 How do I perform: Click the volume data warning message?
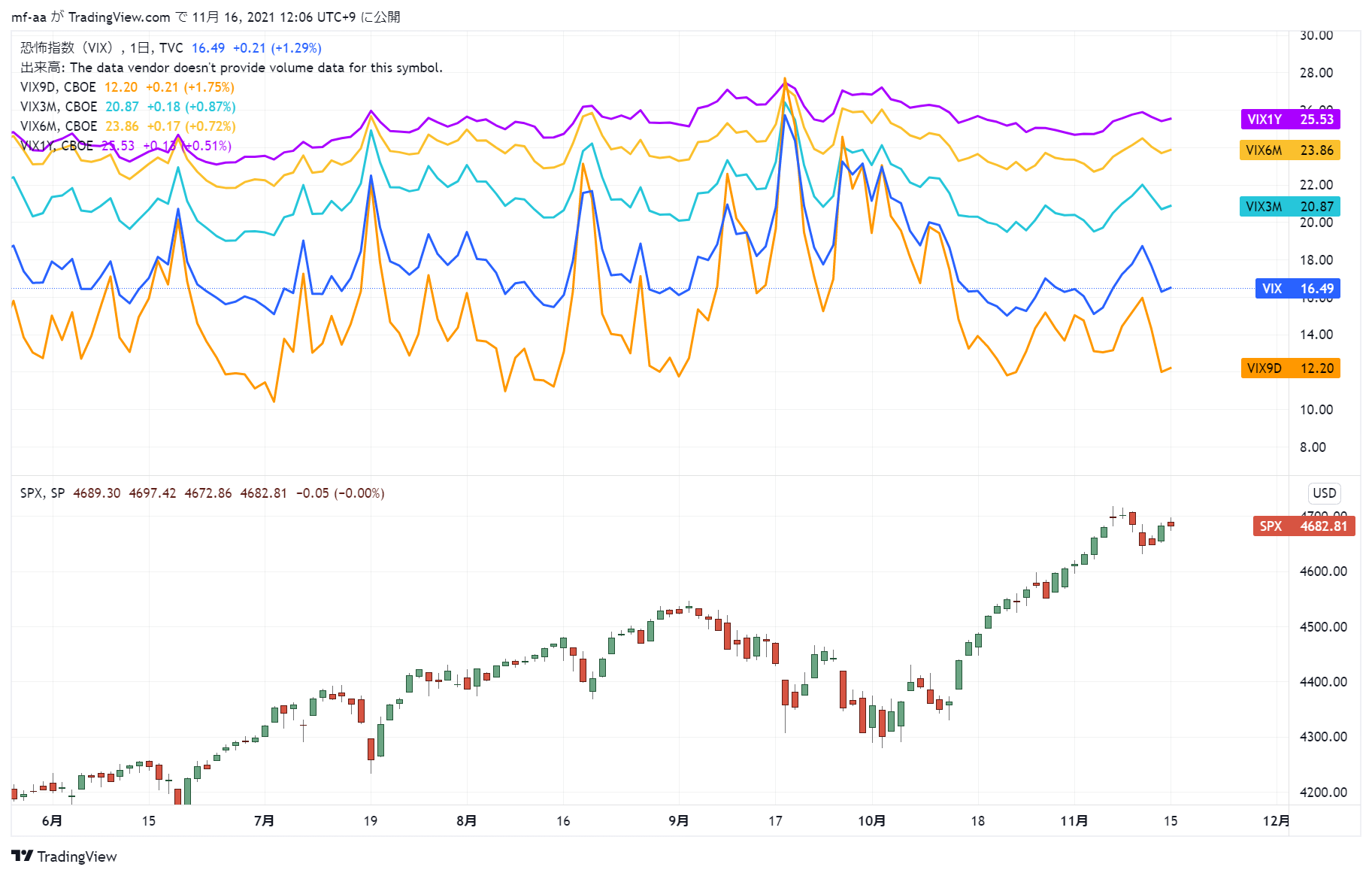[232, 68]
